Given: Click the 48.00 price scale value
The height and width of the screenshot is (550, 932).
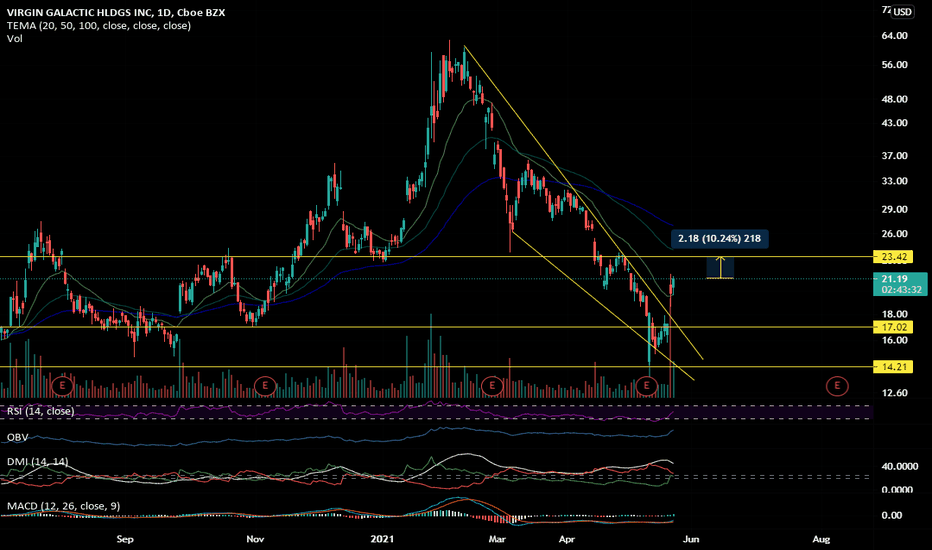Looking at the screenshot, I should click(x=895, y=99).
